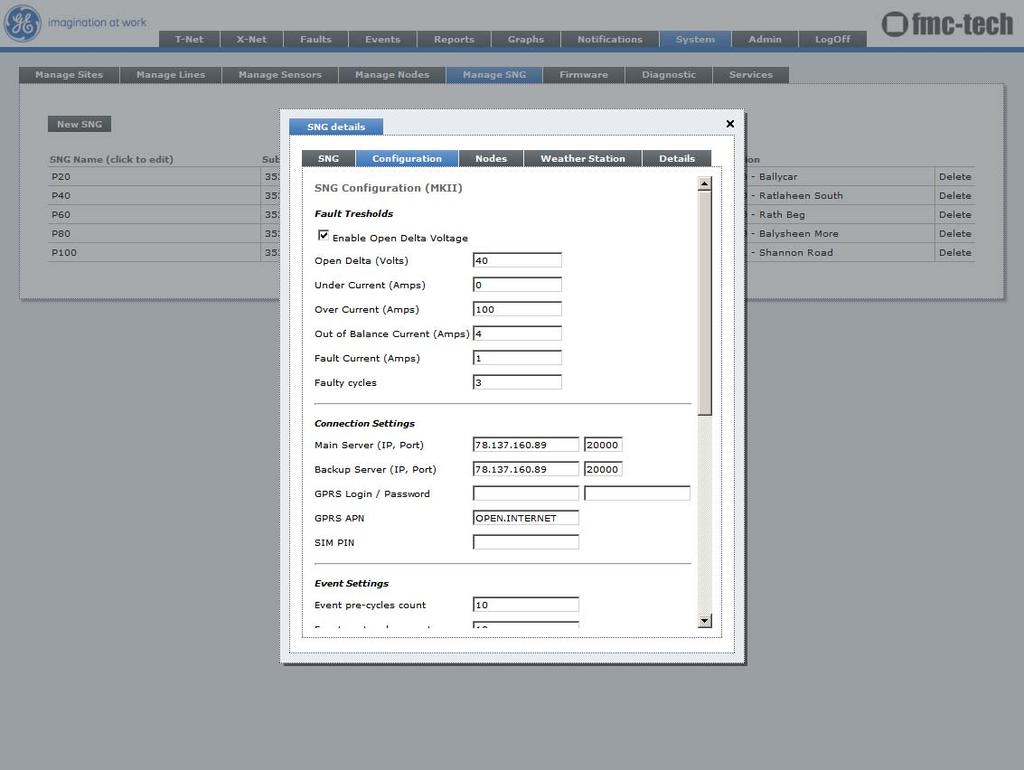Click the New SNG button
1024x770 pixels.
tap(80, 124)
